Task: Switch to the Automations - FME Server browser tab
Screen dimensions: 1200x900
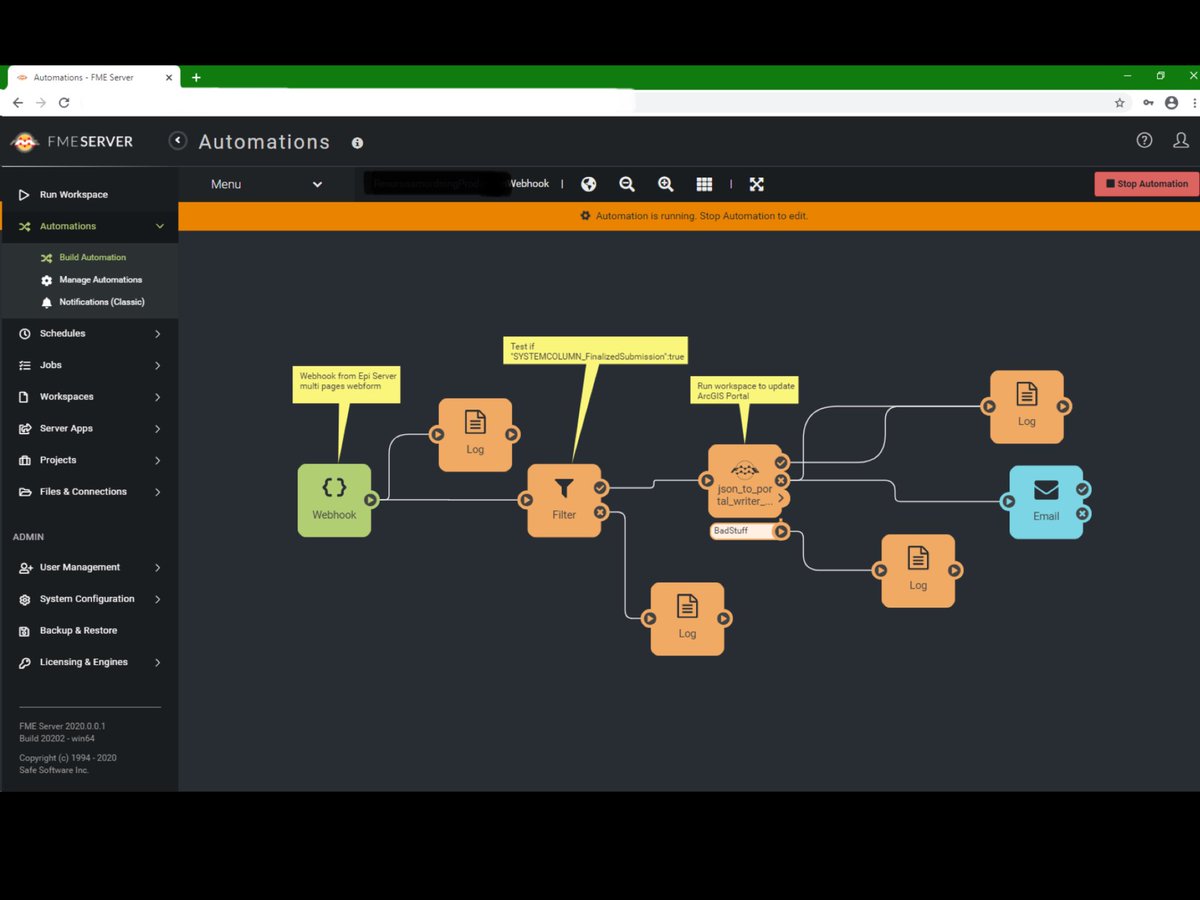Action: coord(85,76)
